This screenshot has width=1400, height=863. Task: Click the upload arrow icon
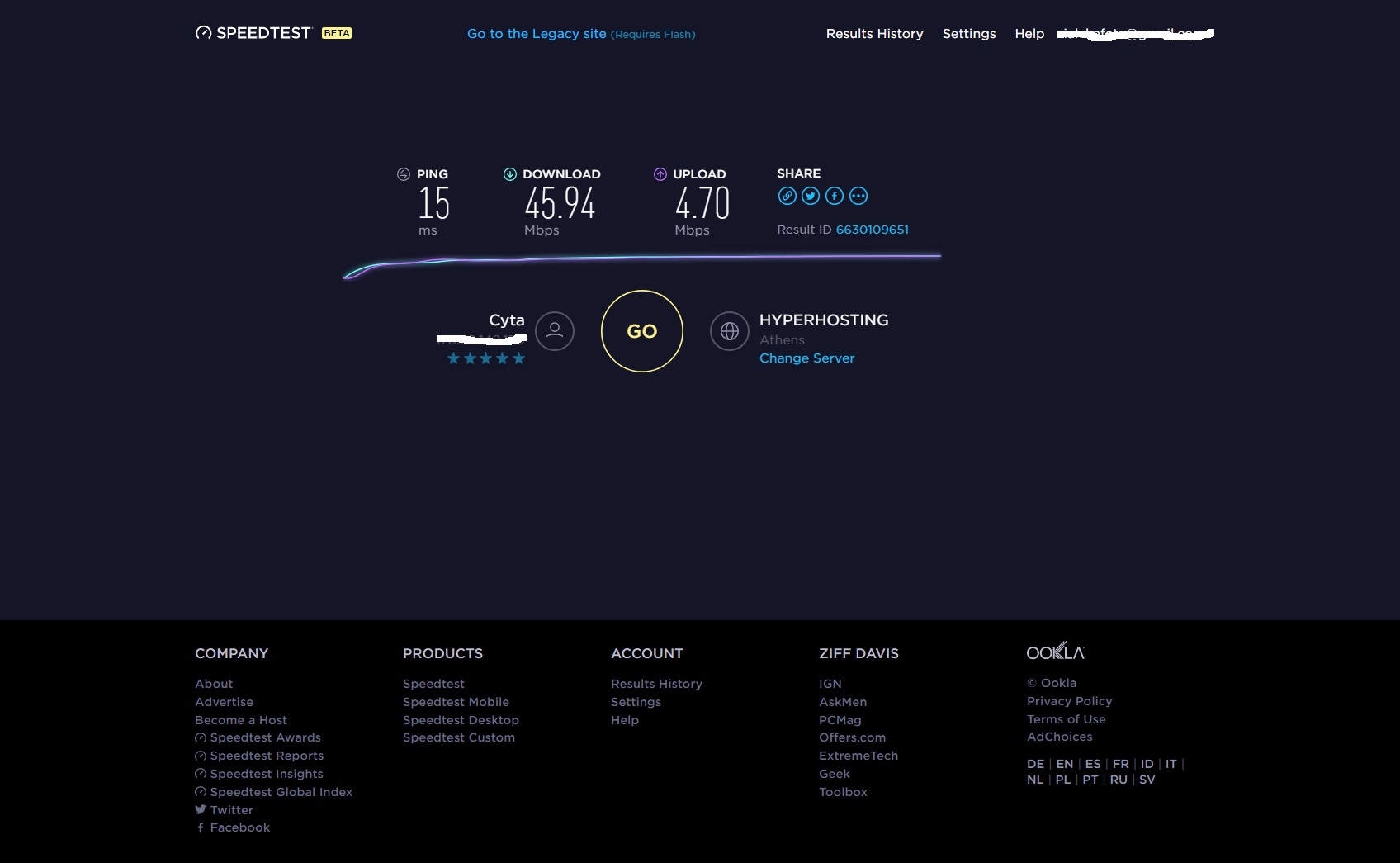pyautogui.click(x=660, y=174)
